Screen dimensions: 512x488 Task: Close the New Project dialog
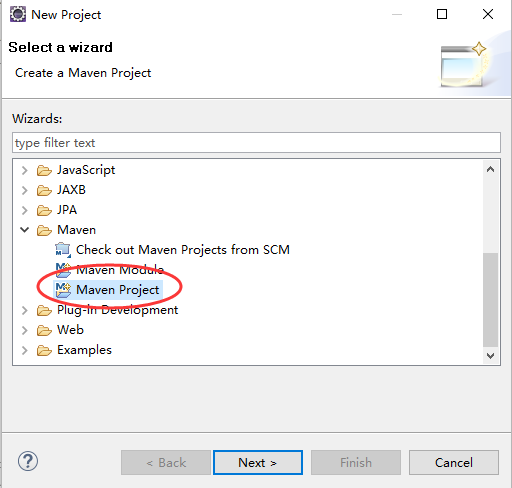[488, 14]
